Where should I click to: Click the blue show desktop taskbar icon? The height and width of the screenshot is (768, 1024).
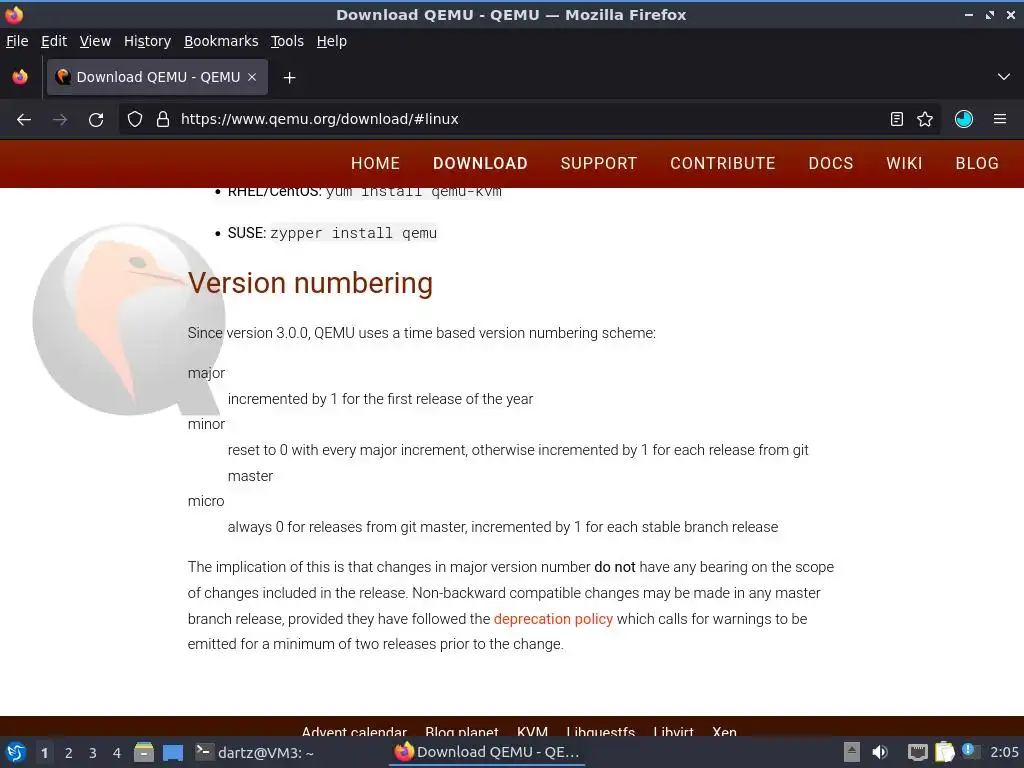[172, 753]
